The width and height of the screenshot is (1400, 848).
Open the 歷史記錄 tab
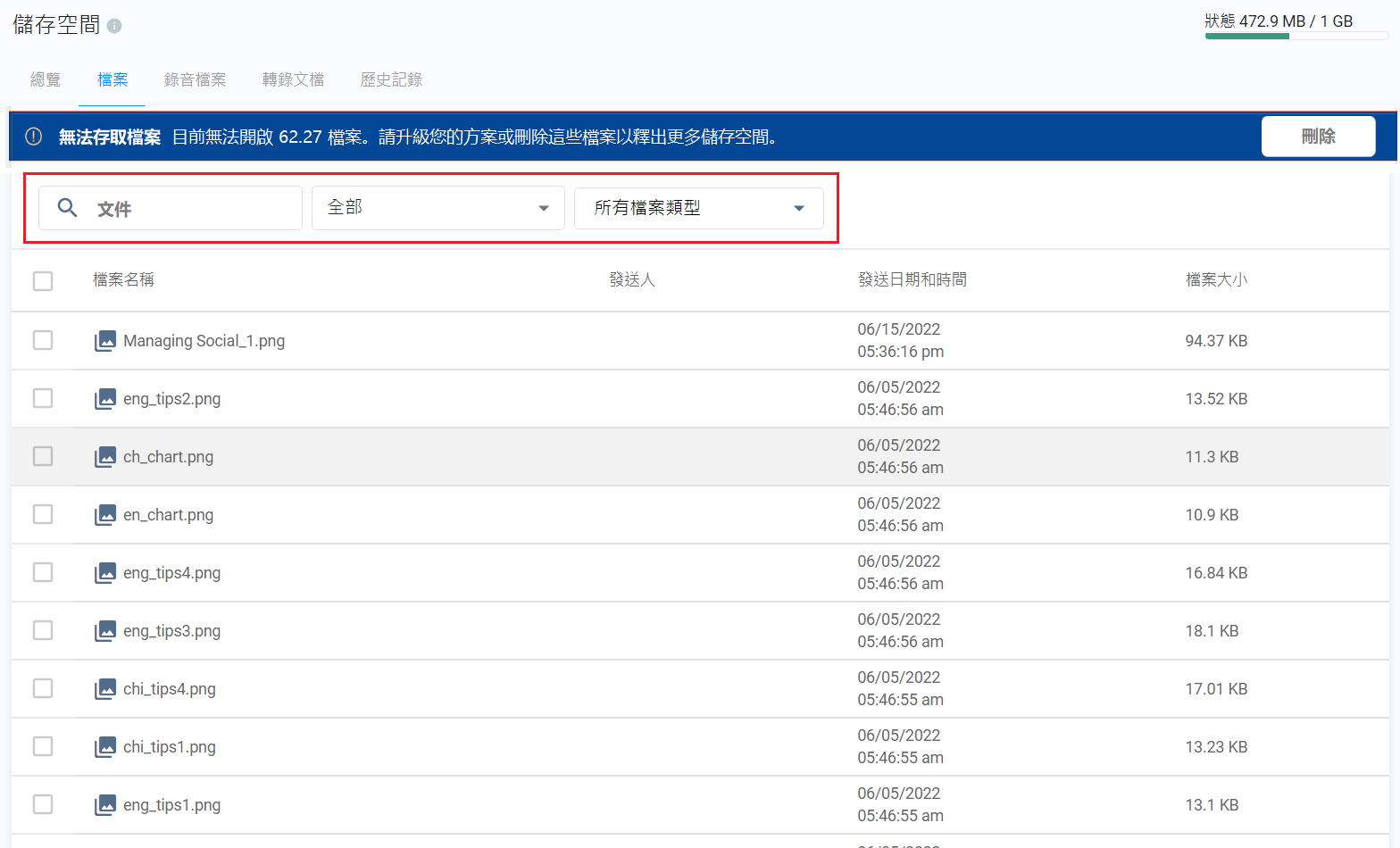pos(391,80)
